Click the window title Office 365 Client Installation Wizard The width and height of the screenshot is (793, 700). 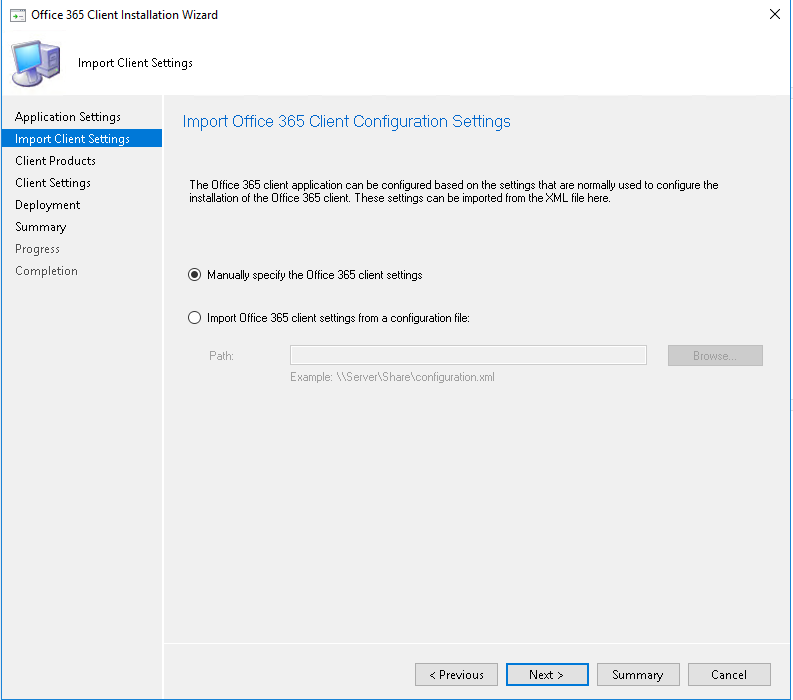click(124, 15)
